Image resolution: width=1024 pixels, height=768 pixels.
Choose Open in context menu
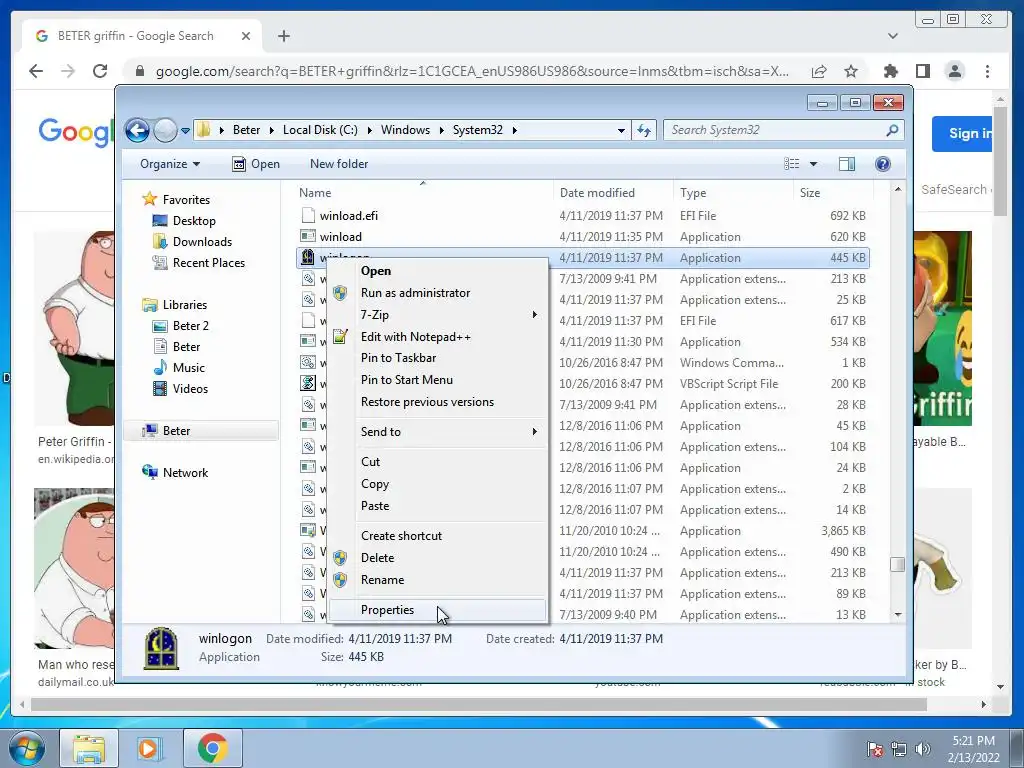[376, 271]
